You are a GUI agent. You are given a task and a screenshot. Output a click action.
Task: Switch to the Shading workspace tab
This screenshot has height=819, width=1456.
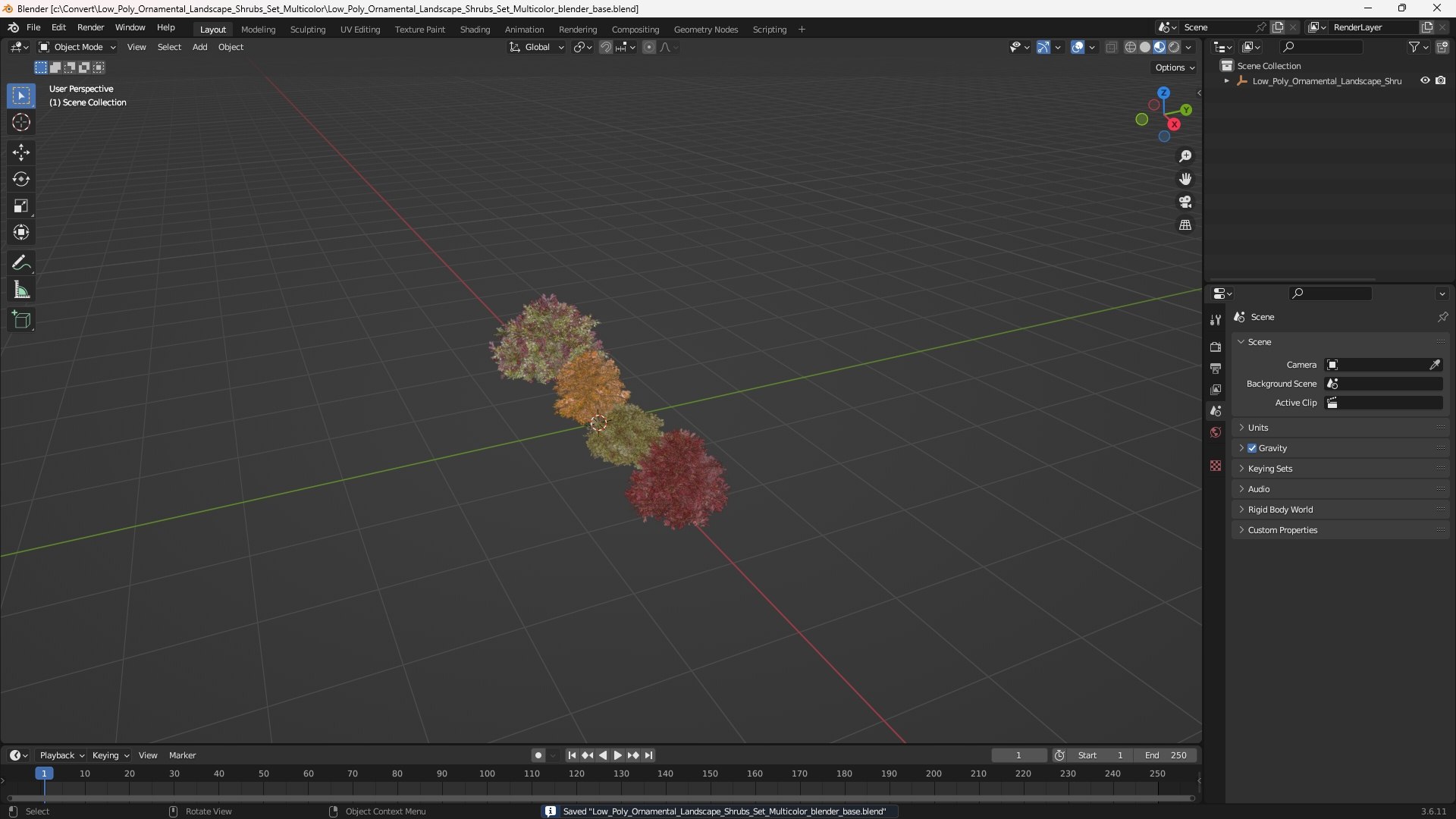pyautogui.click(x=475, y=30)
